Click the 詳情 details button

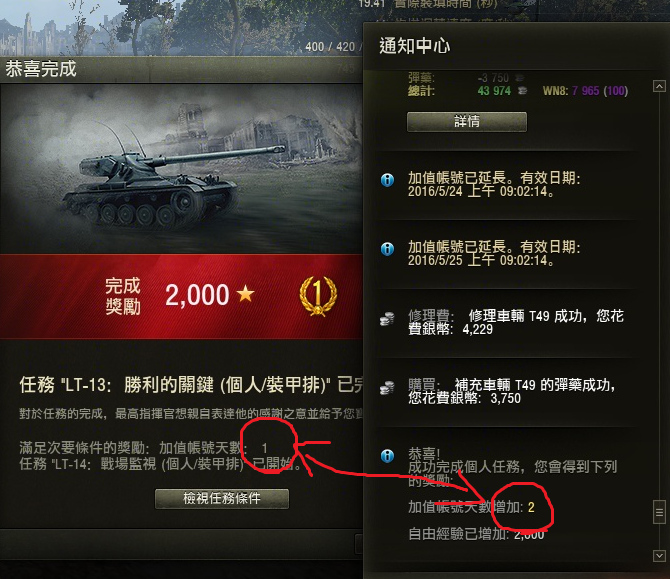click(x=467, y=122)
